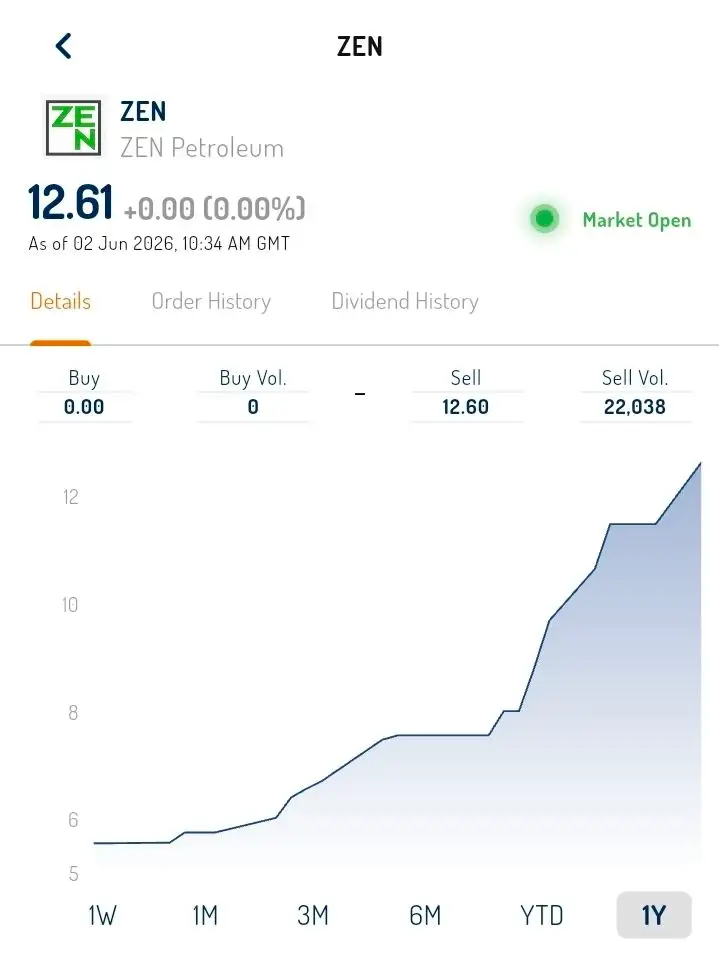The width and height of the screenshot is (719, 980).
Task: Tap the Market Open status text
Action: click(637, 220)
